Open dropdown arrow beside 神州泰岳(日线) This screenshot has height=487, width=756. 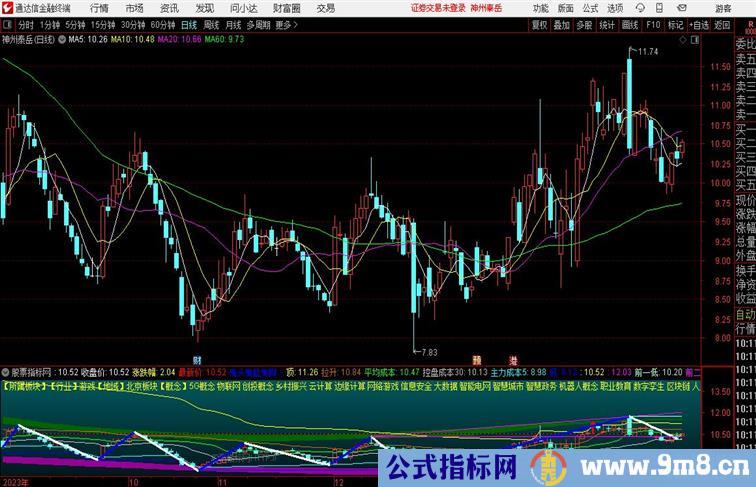[x=61, y=40]
